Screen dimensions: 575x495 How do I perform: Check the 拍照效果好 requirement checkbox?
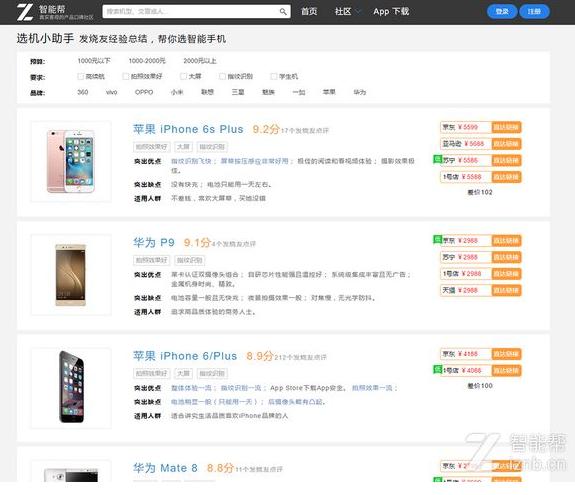pos(125,76)
